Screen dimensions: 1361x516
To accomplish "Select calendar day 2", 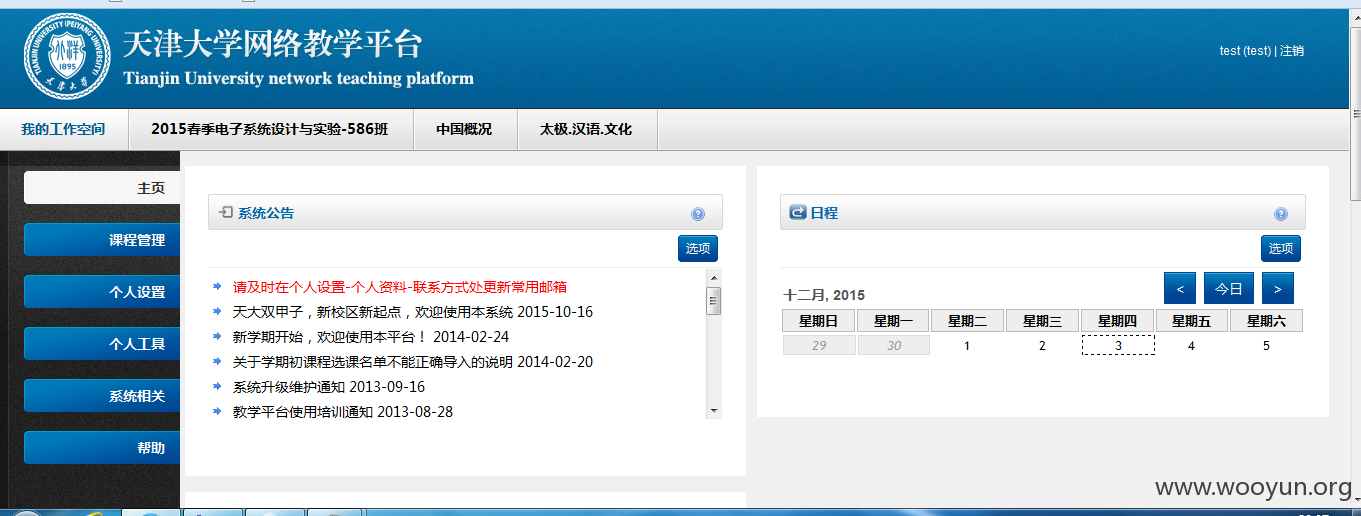I will [1042, 346].
